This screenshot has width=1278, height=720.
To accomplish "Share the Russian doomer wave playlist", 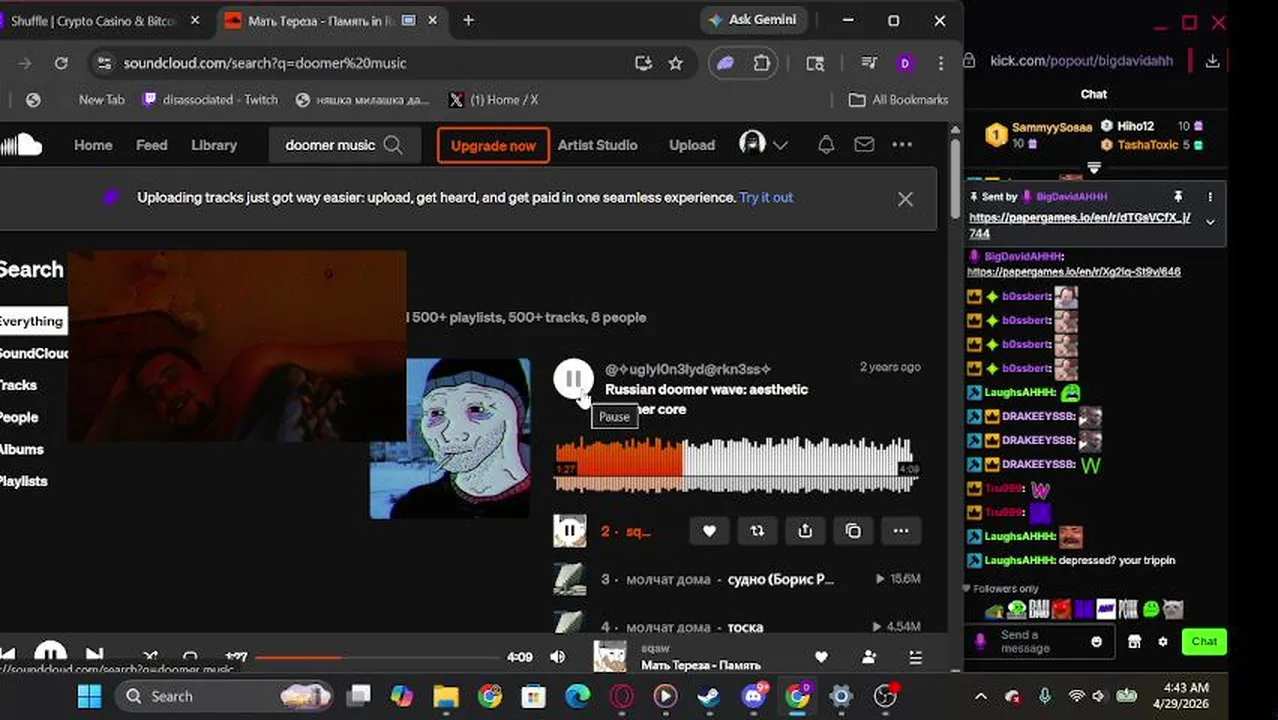I will click(805, 531).
